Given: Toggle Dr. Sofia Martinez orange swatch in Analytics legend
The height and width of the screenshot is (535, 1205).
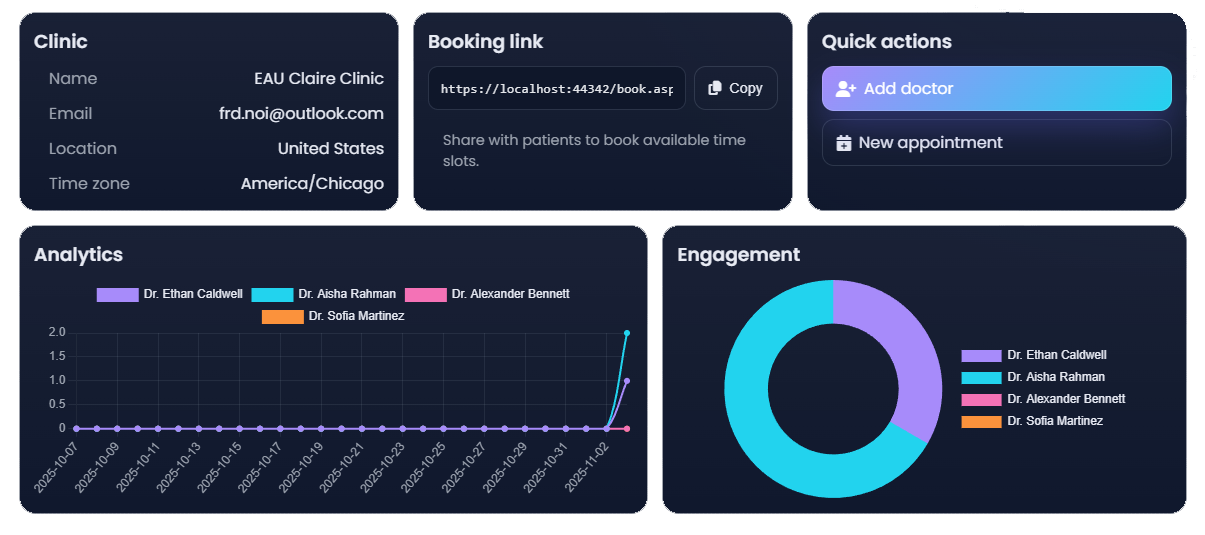Looking at the screenshot, I should pyautogui.click(x=282, y=316).
